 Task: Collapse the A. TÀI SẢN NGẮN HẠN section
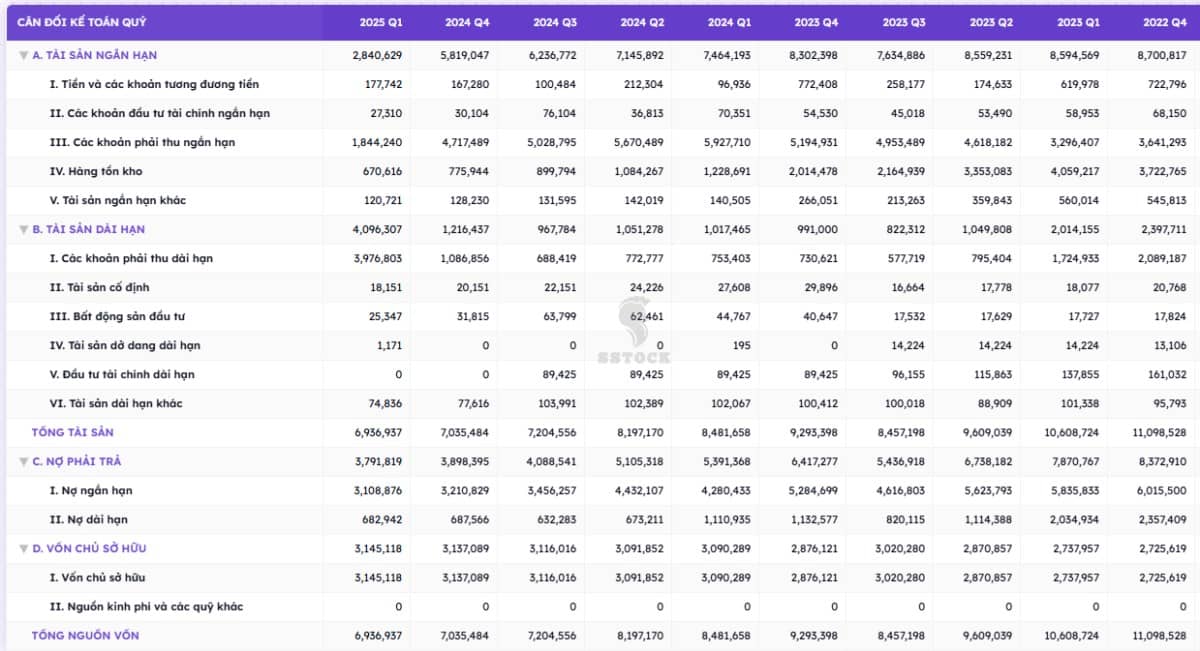23,56
